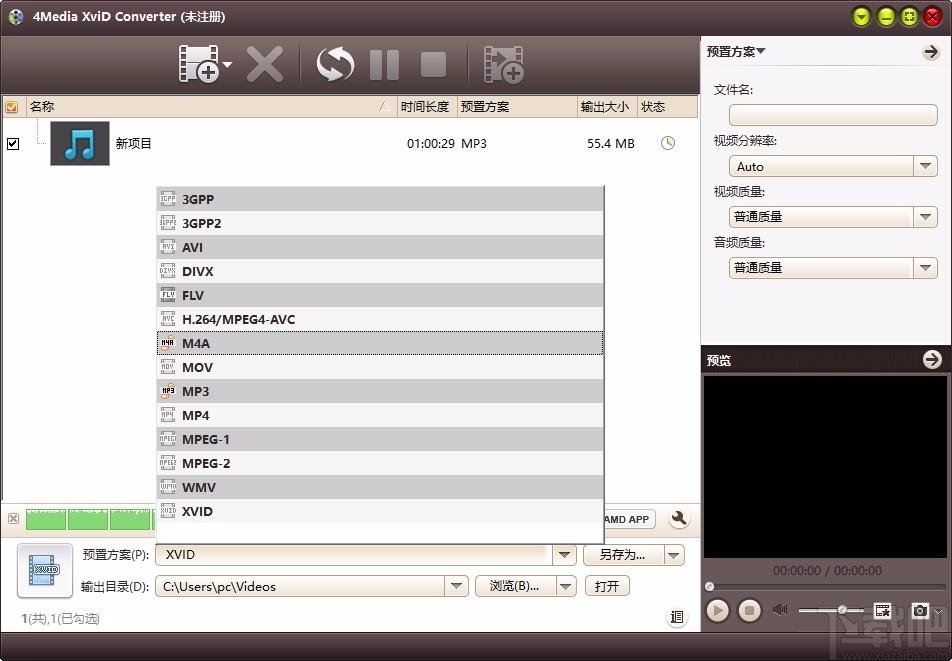This screenshot has width=952, height=661.
Task: Open the arrow next to 另存为...
Action: click(x=673, y=555)
